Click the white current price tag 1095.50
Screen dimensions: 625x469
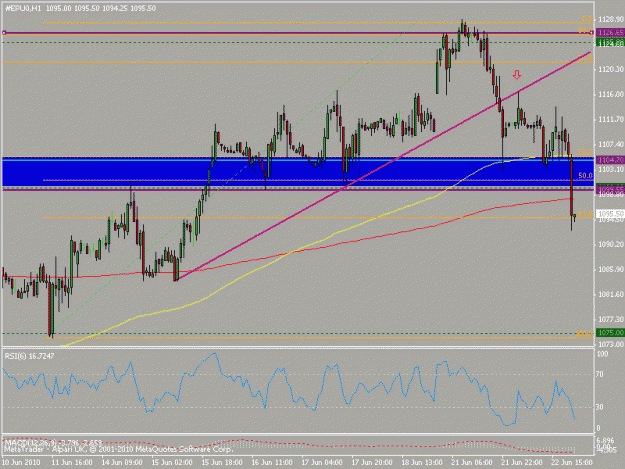tap(610, 214)
